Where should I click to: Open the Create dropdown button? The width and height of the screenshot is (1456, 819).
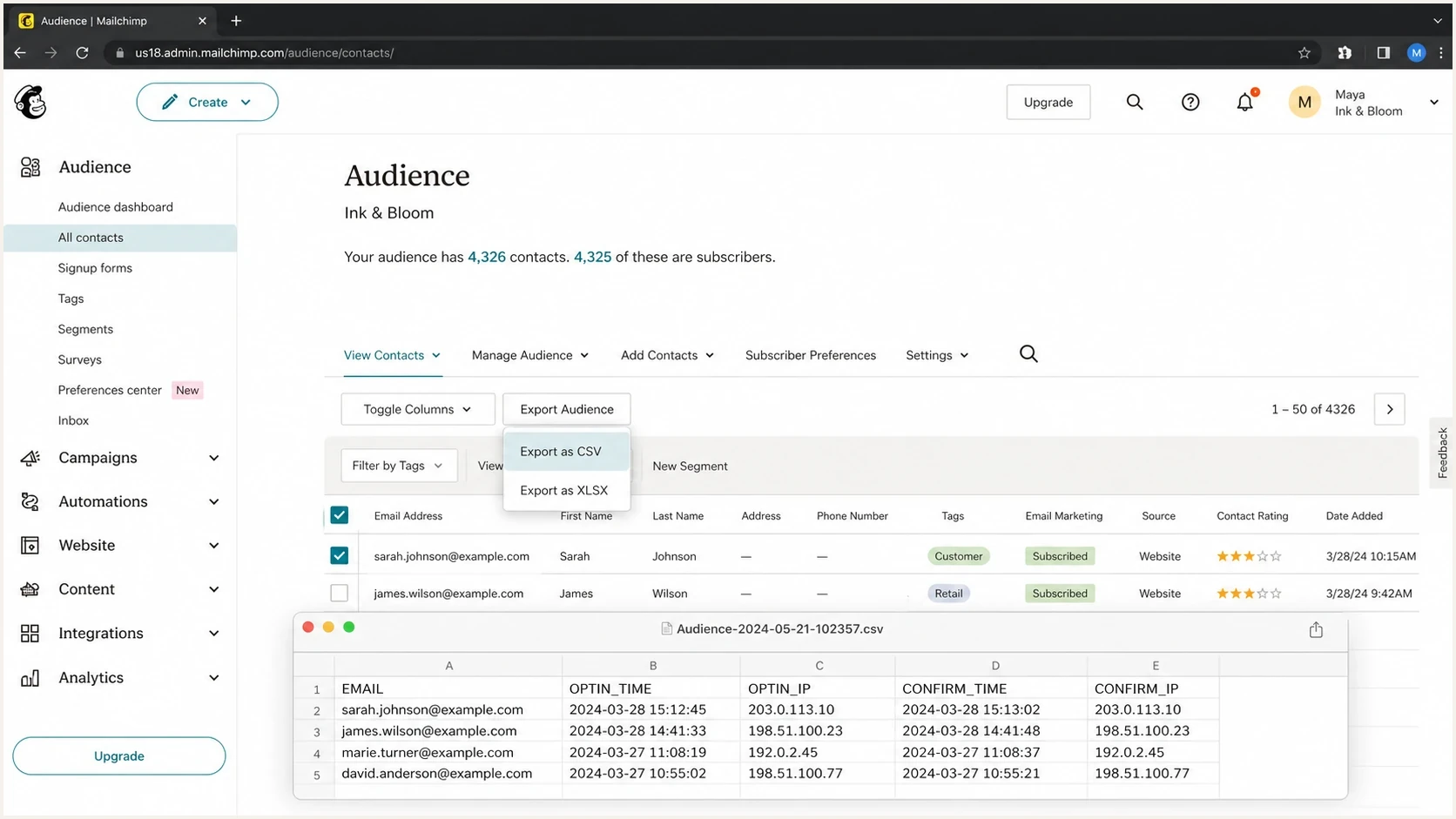click(207, 102)
